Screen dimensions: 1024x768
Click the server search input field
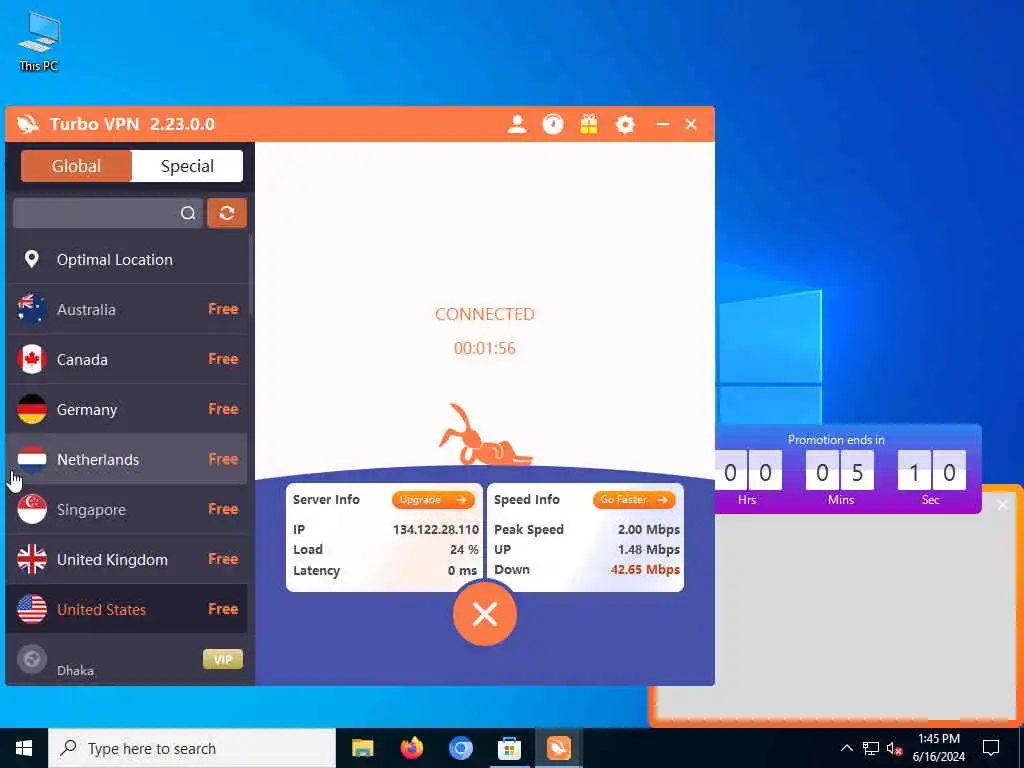(x=108, y=214)
